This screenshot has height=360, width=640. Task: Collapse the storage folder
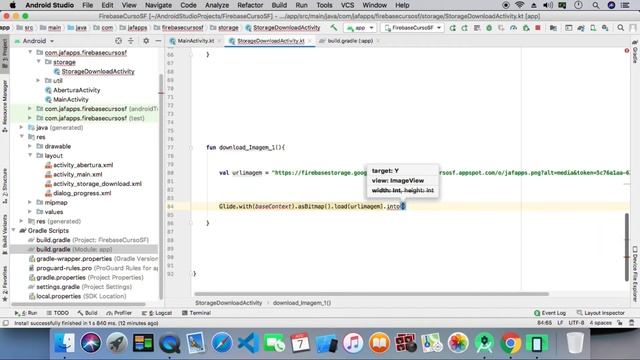(x=39, y=62)
